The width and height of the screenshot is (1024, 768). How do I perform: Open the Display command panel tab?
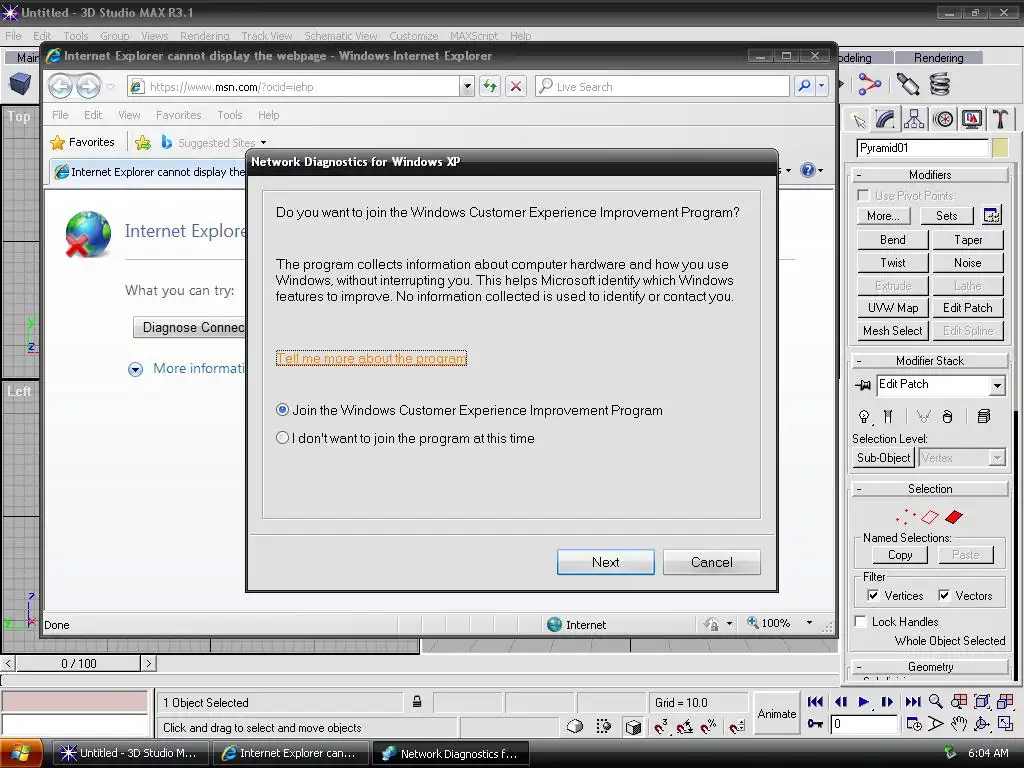tap(972, 120)
